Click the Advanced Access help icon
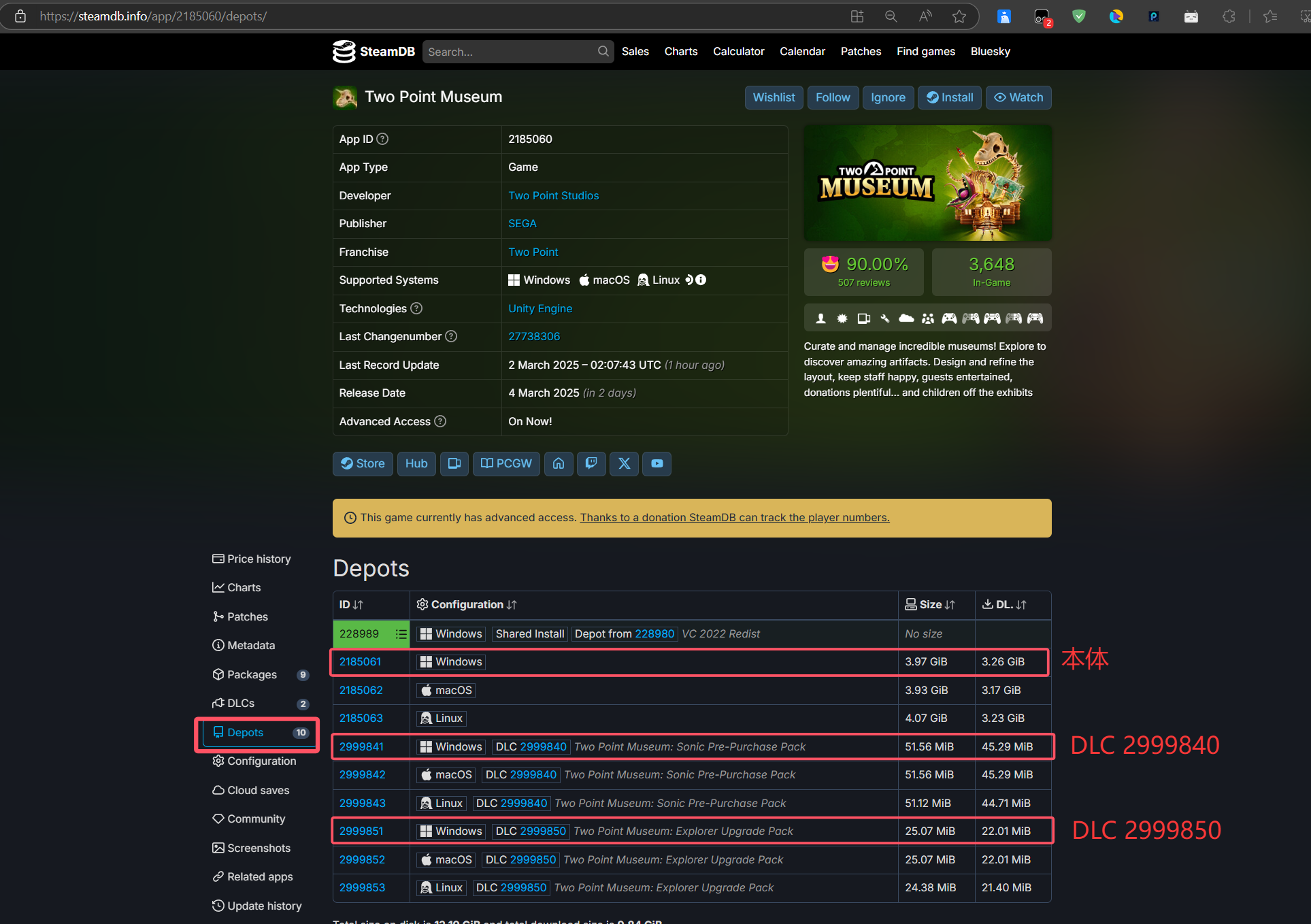This screenshot has height=924, width=1311. coord(440,421)
